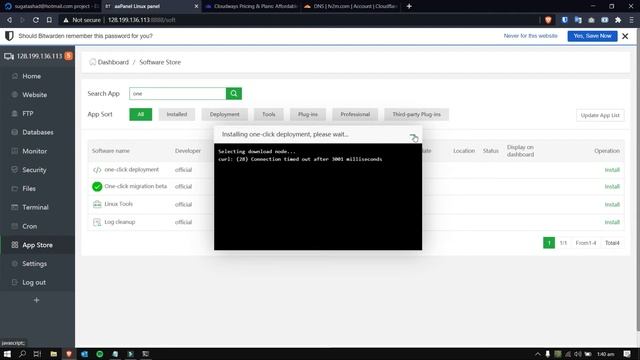Screen dimensions: 640x360
Task: Click the orange notification badge beside the IP
Action: pos(69,56)
